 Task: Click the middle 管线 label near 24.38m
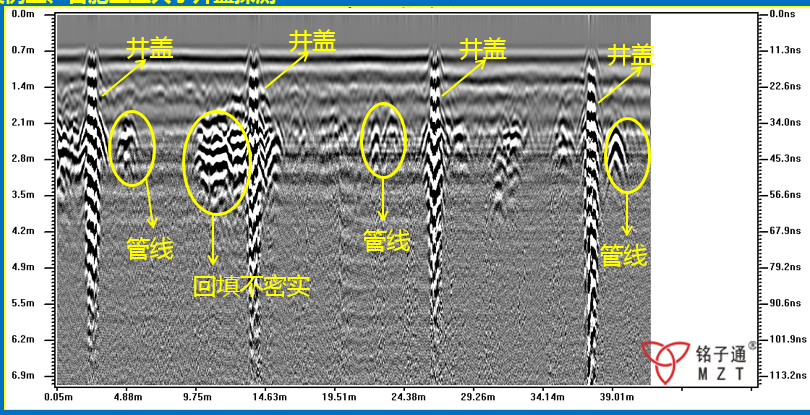[386, 240]
